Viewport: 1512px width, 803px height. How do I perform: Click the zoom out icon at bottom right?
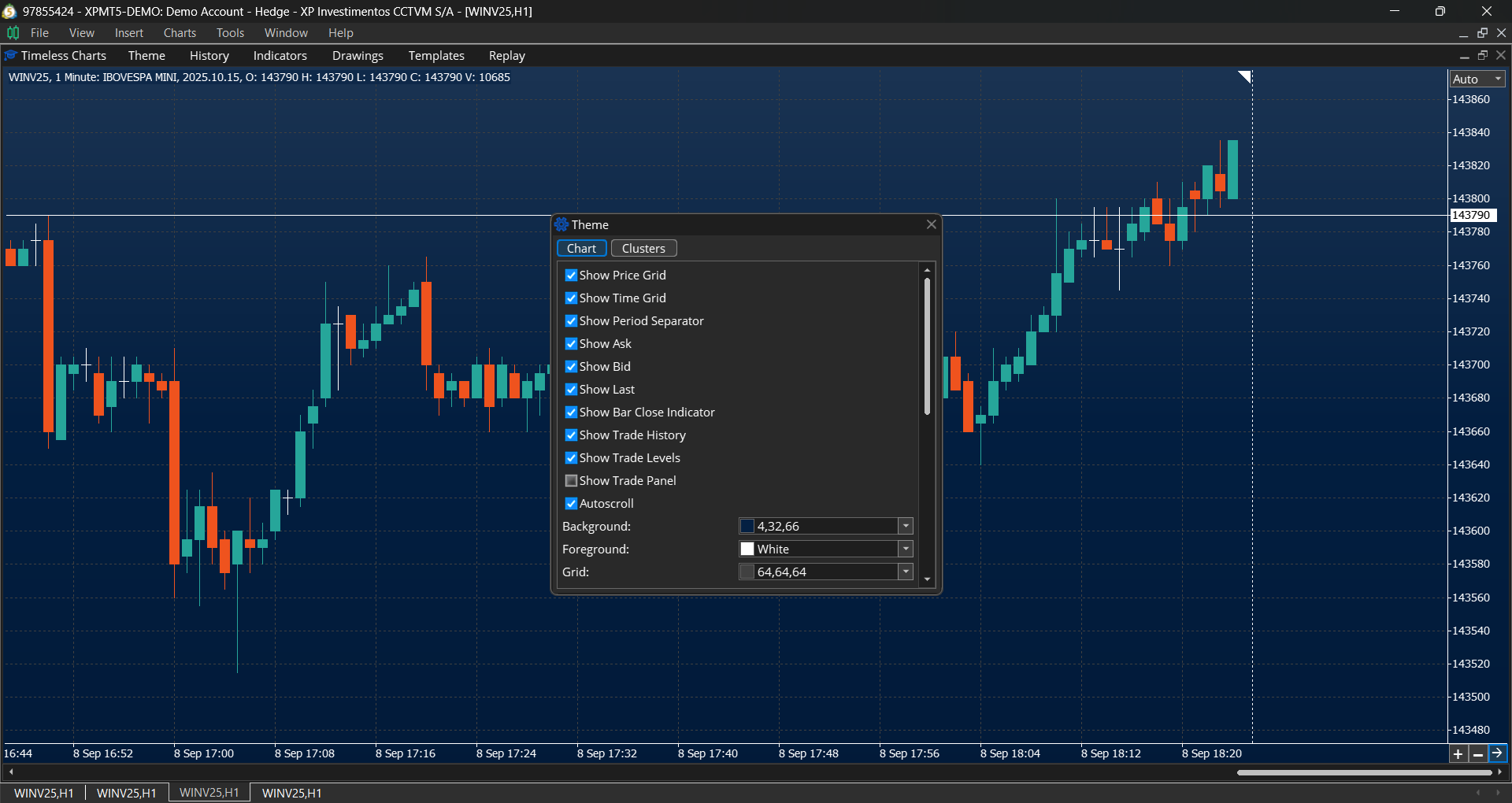tap(1478, 753)
